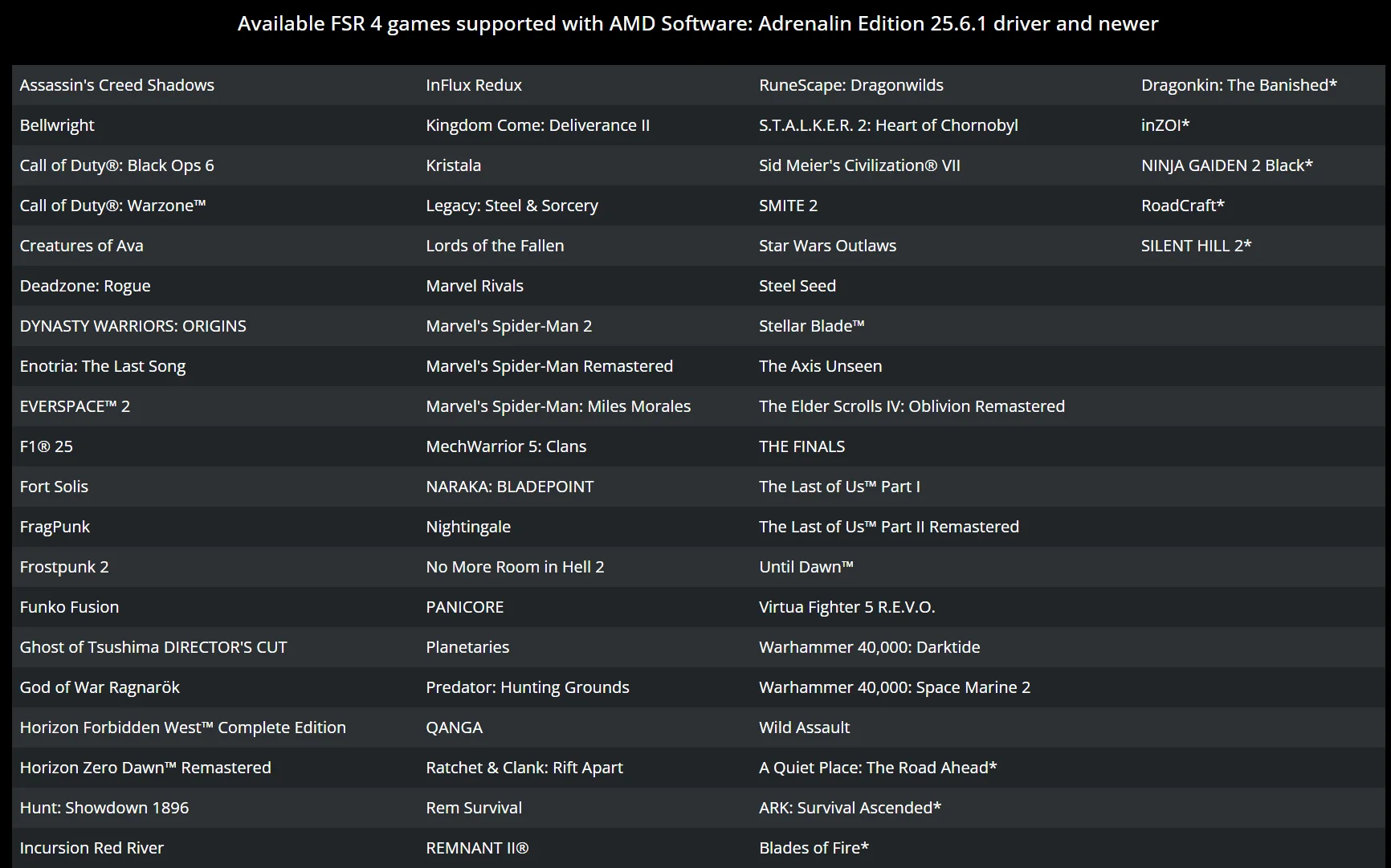
Task: Click "Hunt: Showdown 1896" entry
Action: (x=104, y=808)
